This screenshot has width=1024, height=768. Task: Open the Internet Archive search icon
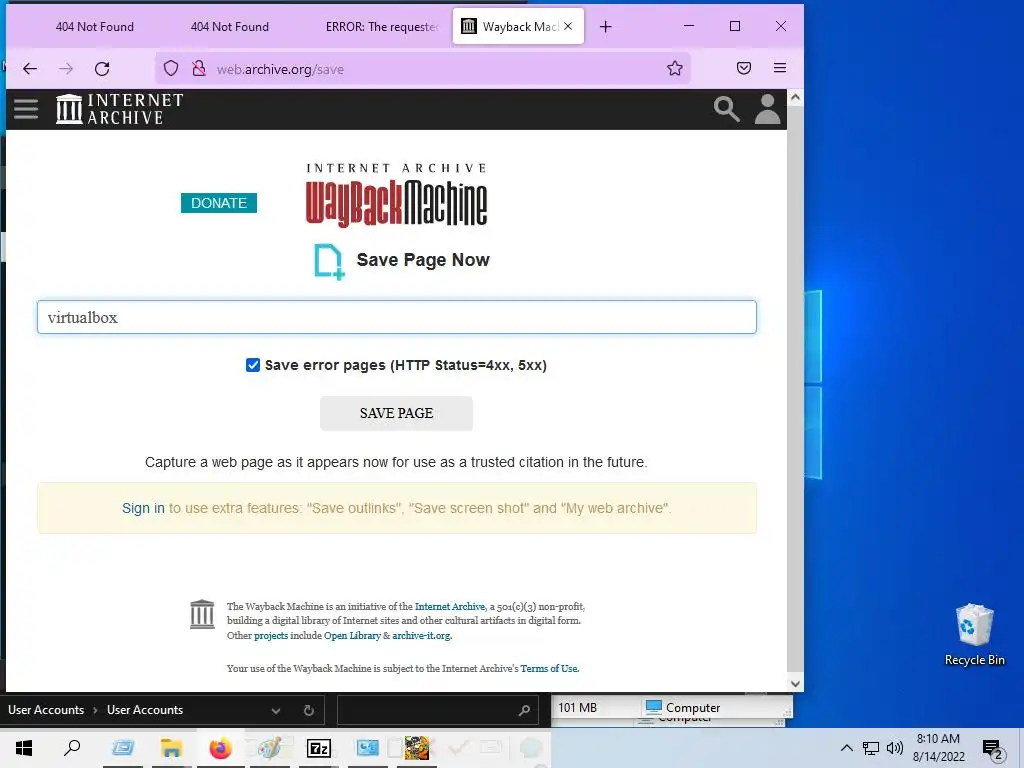(x=726, y=109)
